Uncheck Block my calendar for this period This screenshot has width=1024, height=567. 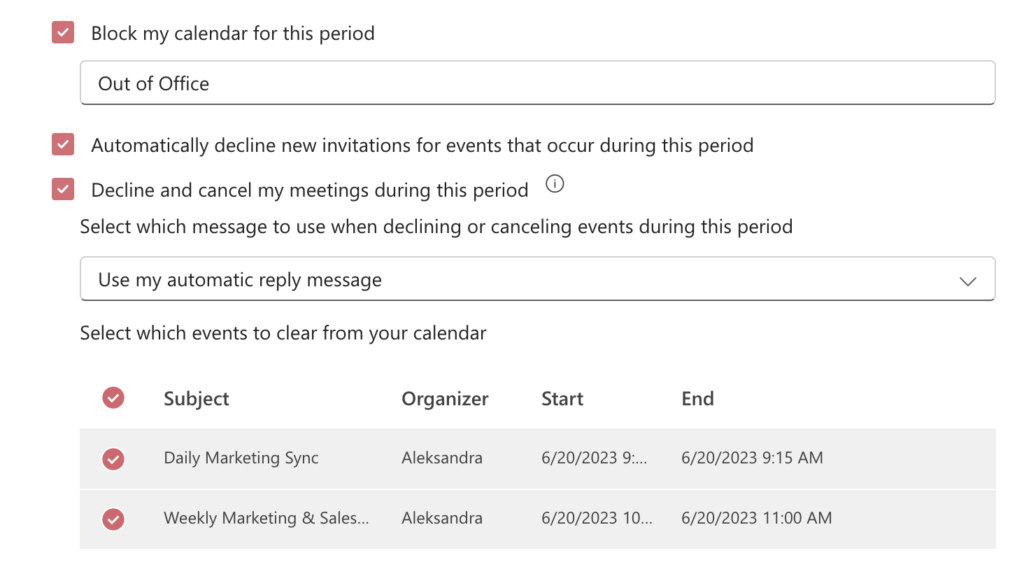63,33
